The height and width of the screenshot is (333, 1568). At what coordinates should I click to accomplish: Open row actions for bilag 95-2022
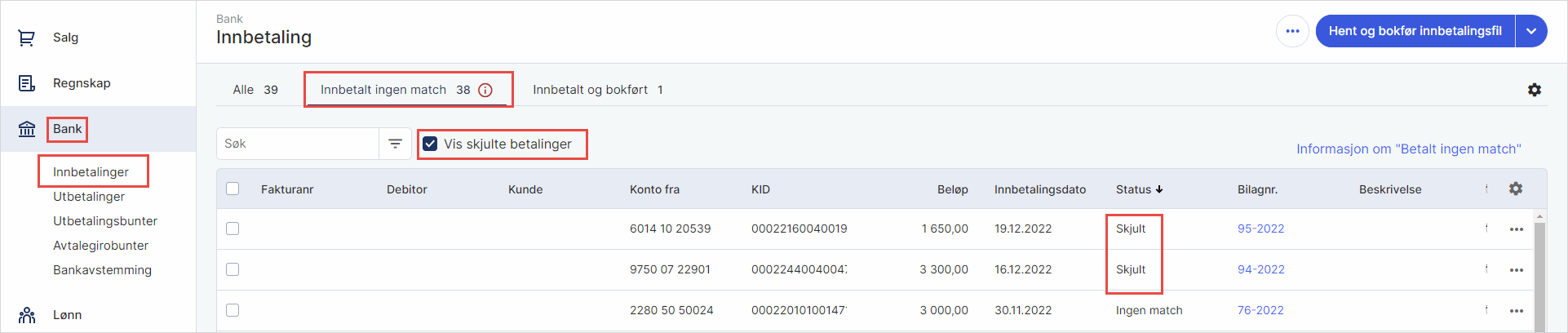tap(1517, 229)
